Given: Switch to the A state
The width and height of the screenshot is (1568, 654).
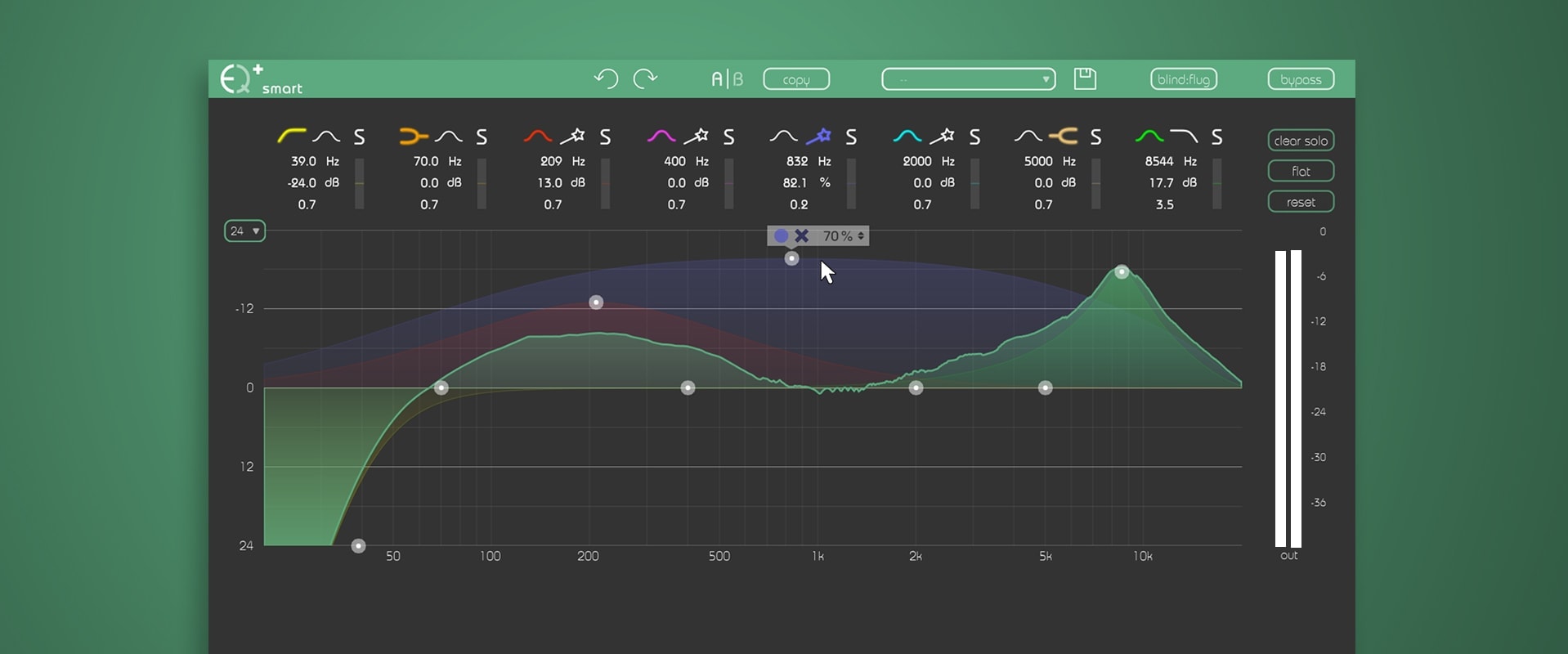Looking at the screenshot, I should point(717,79).
